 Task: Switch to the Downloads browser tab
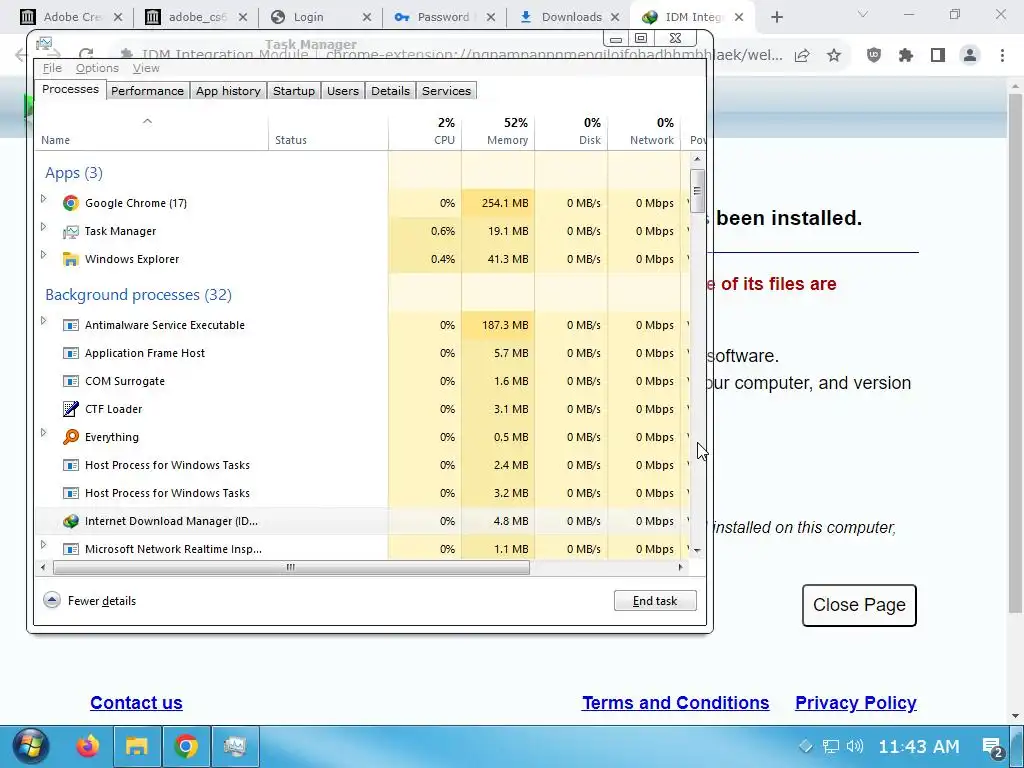tap(569, 17)
